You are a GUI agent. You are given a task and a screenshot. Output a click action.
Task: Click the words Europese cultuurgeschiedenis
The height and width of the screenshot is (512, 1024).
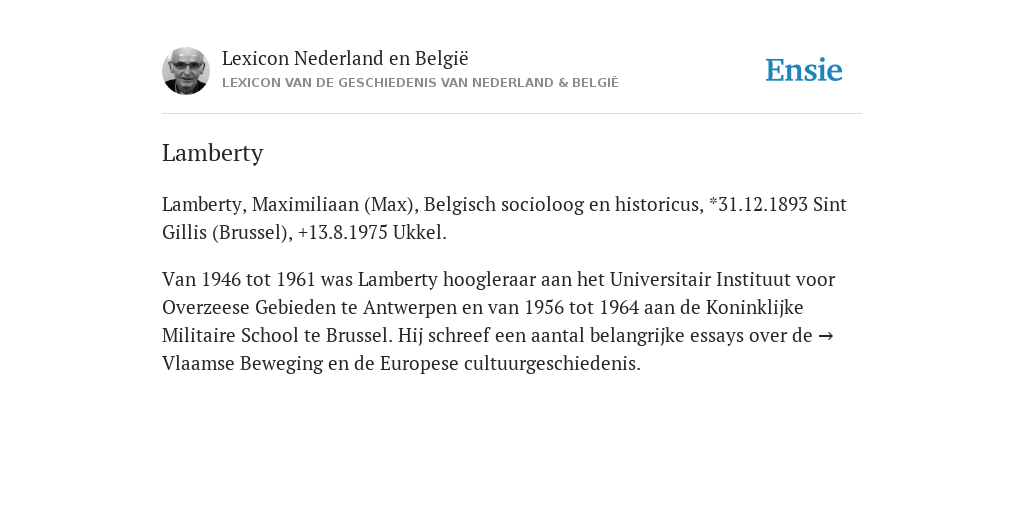click(x=510, y=363)
